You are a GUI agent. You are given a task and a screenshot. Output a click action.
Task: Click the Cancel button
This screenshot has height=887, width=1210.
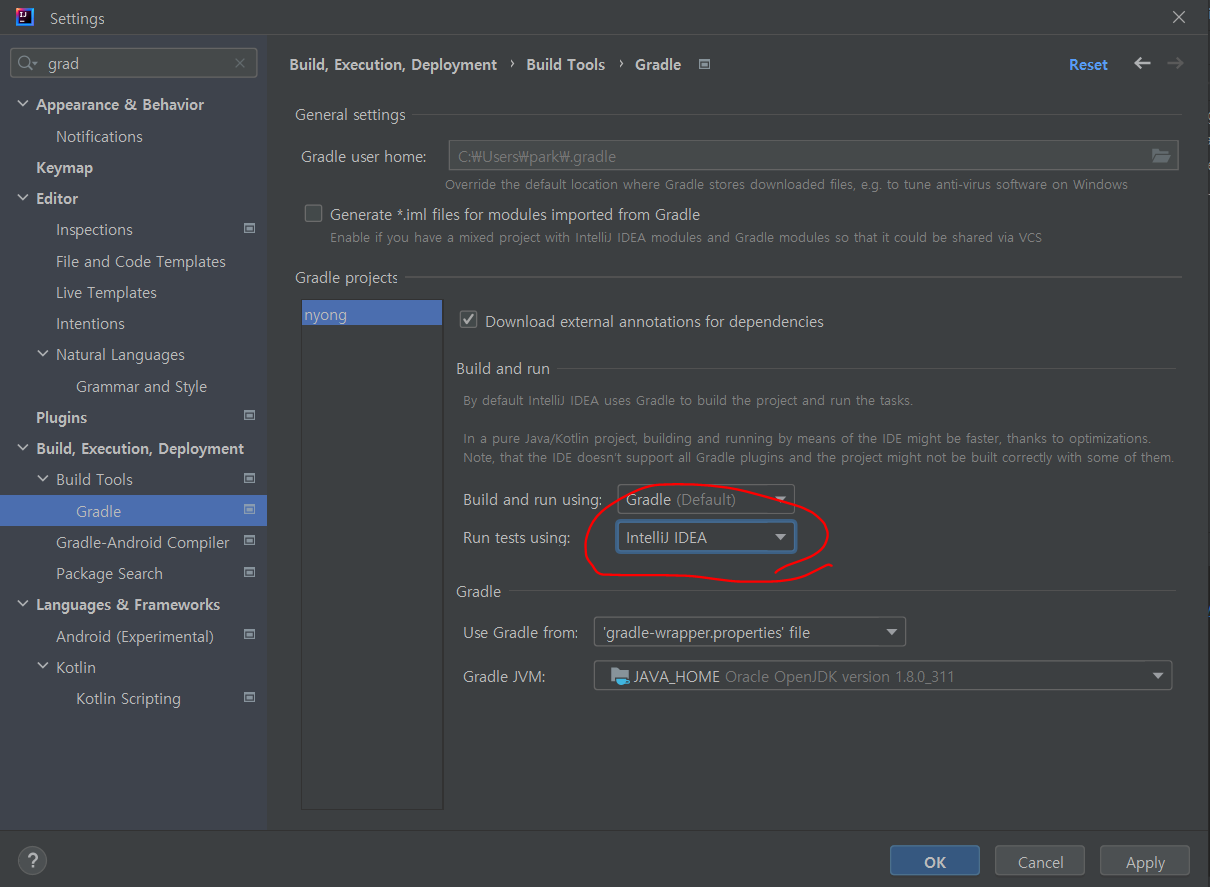coord(1040,861)
